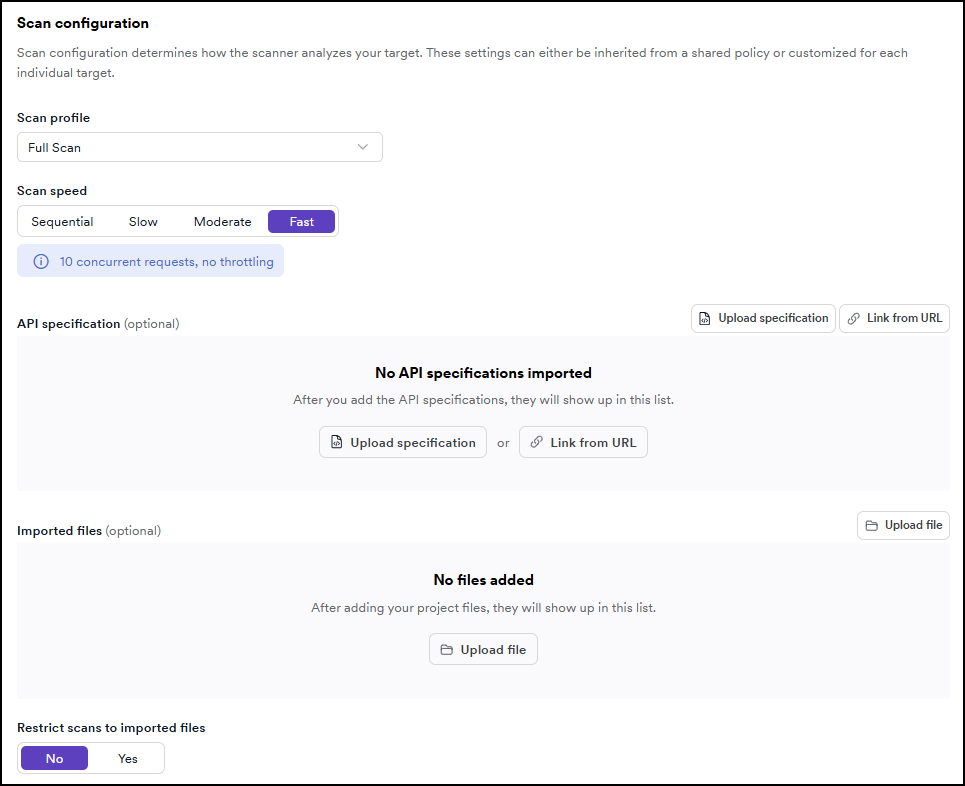The height and width of the screenshot is (786, 965).
Task: Click the info icon beside concurrent requests note
Action: [41, 262]
